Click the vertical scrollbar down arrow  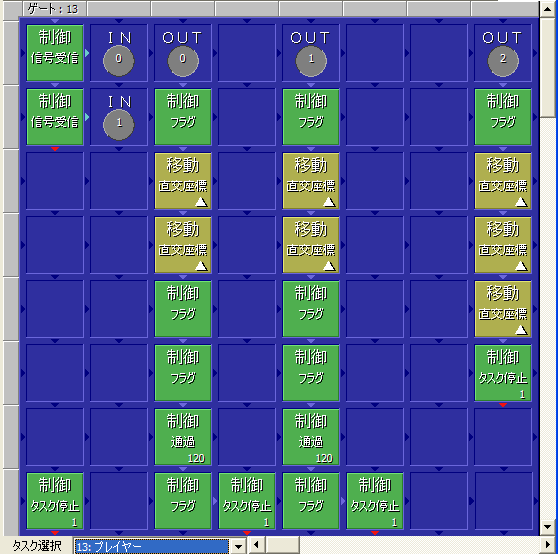coord(548,527)
